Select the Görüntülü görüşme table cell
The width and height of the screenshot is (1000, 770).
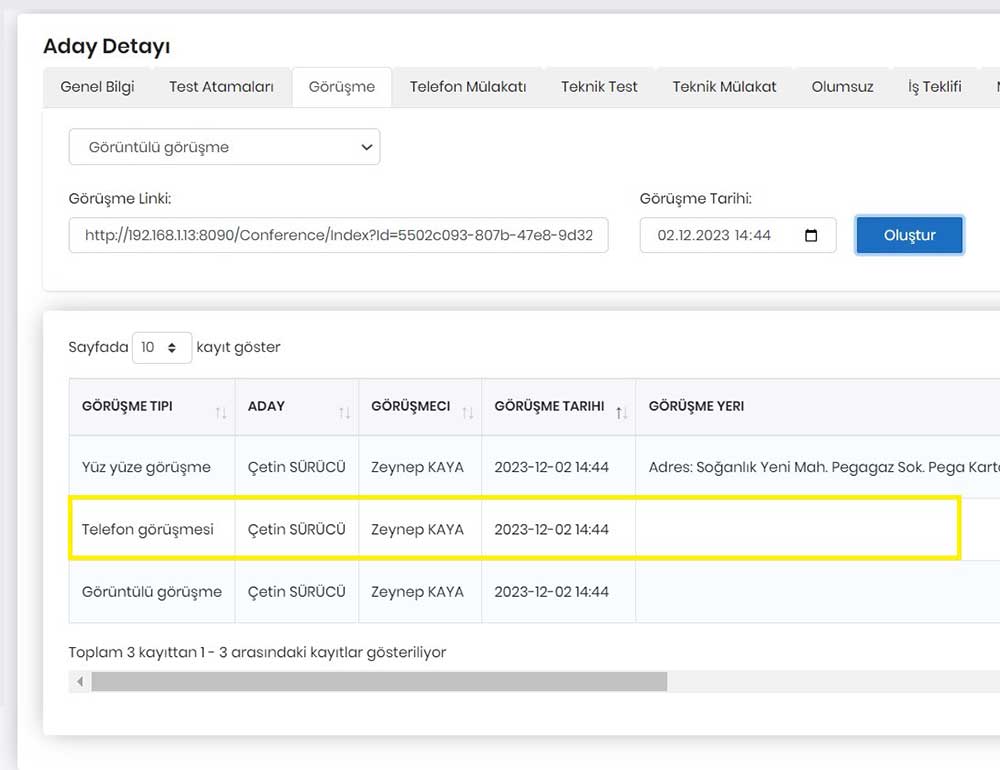[x=152, y=592]
